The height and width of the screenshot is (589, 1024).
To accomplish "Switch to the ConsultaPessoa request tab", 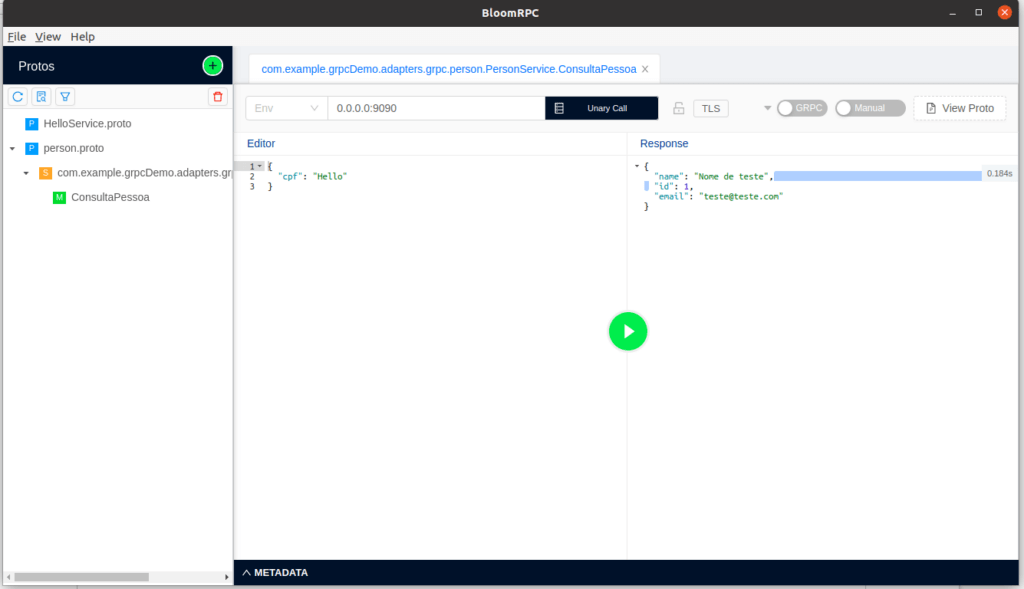I will tap(446, 69).
